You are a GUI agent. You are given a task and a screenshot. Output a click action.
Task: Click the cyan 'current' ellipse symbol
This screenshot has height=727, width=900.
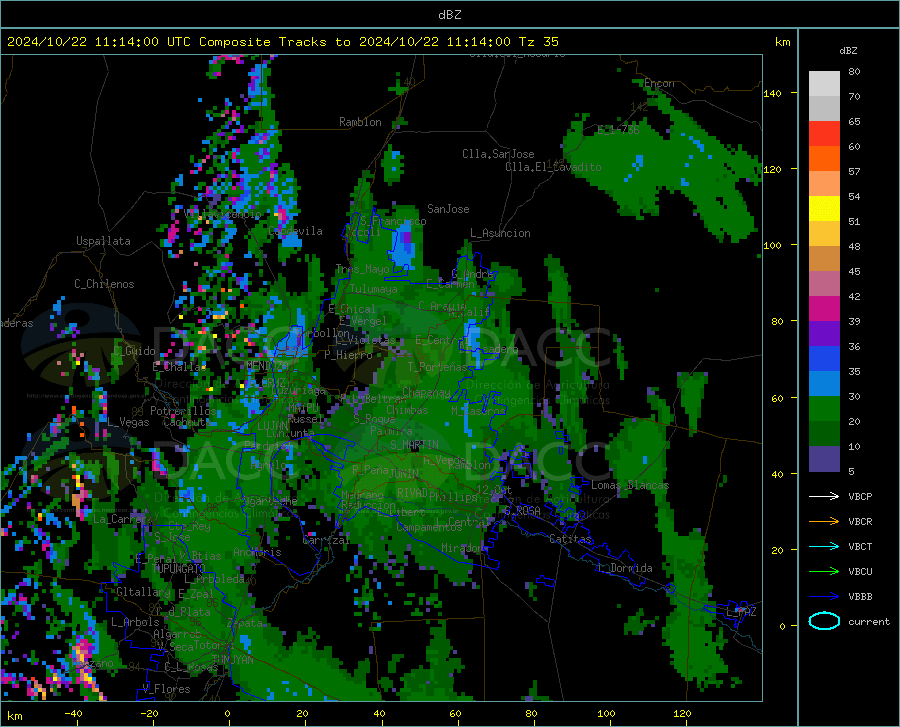[824, 621]
